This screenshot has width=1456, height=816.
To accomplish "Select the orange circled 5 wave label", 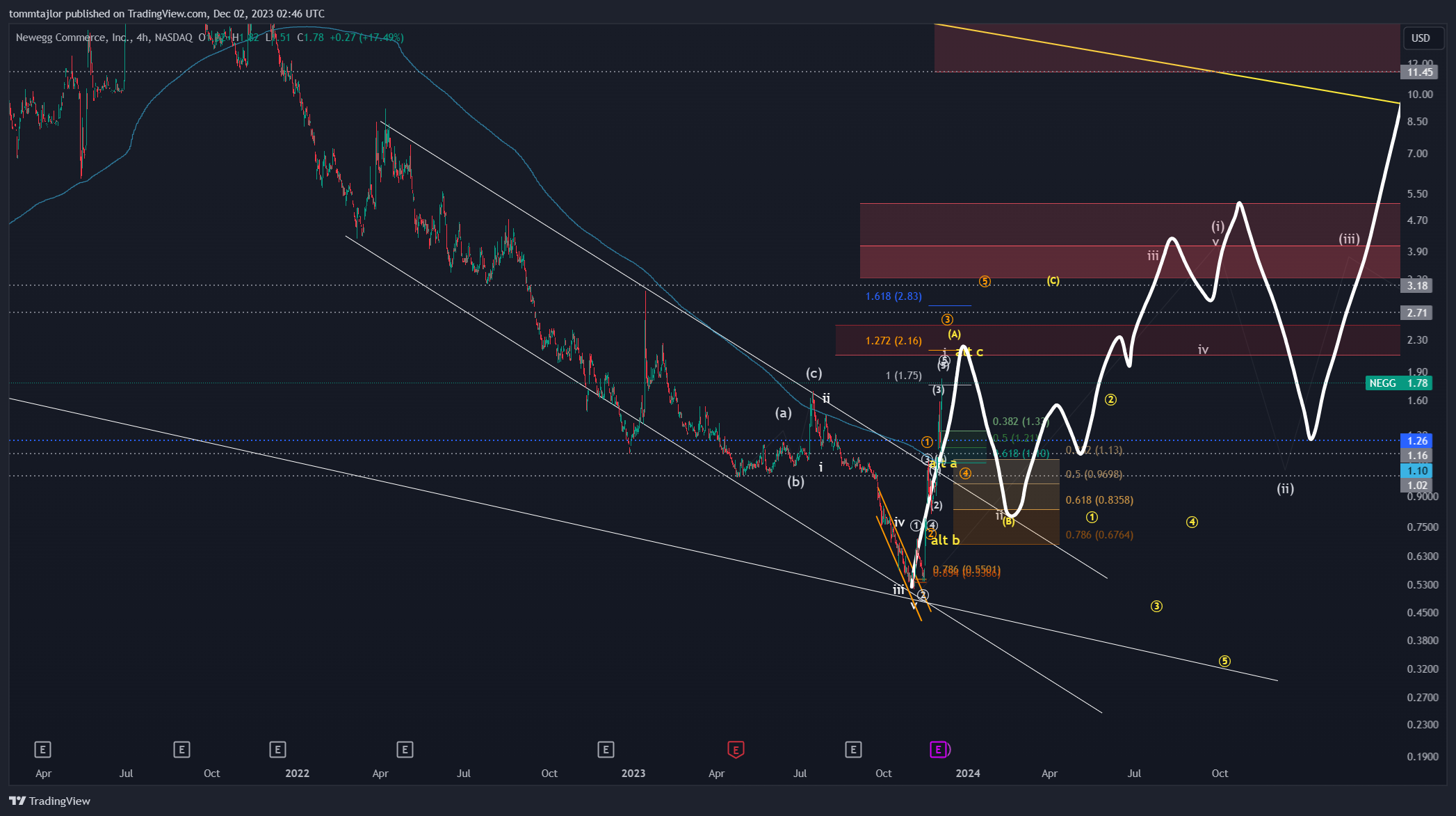I will [x=985, y=282].
